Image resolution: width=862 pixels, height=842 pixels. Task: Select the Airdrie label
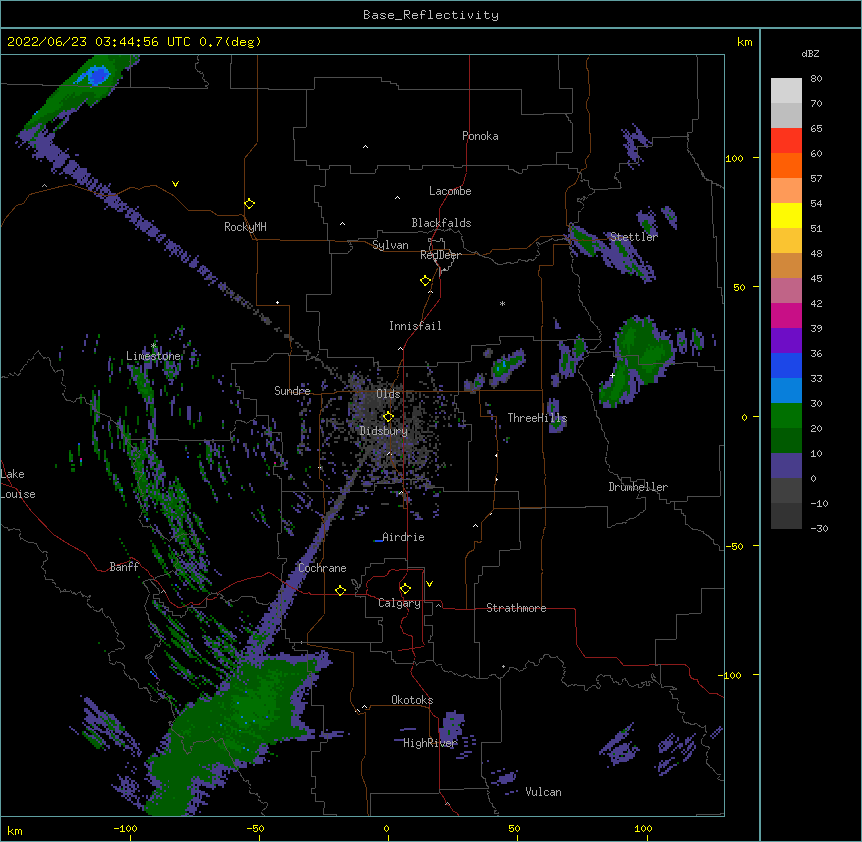point(403,537)
